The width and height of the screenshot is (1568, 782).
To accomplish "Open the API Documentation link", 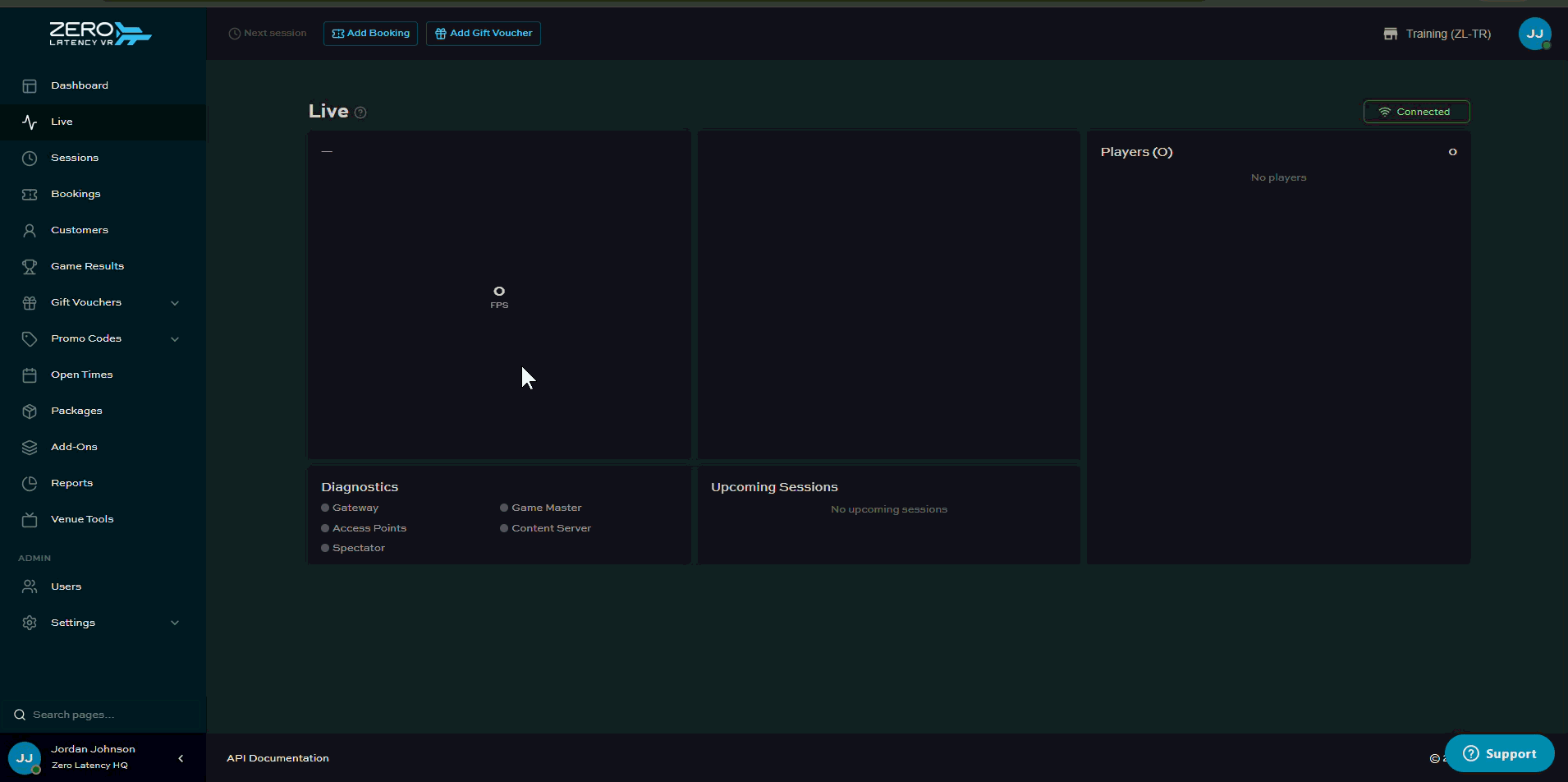I will (x=277, y=758).
